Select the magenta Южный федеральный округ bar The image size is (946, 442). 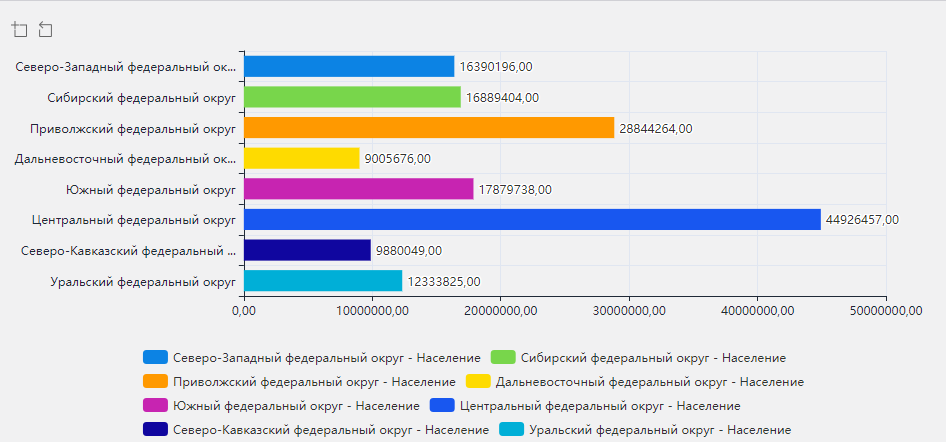(358, 189)
